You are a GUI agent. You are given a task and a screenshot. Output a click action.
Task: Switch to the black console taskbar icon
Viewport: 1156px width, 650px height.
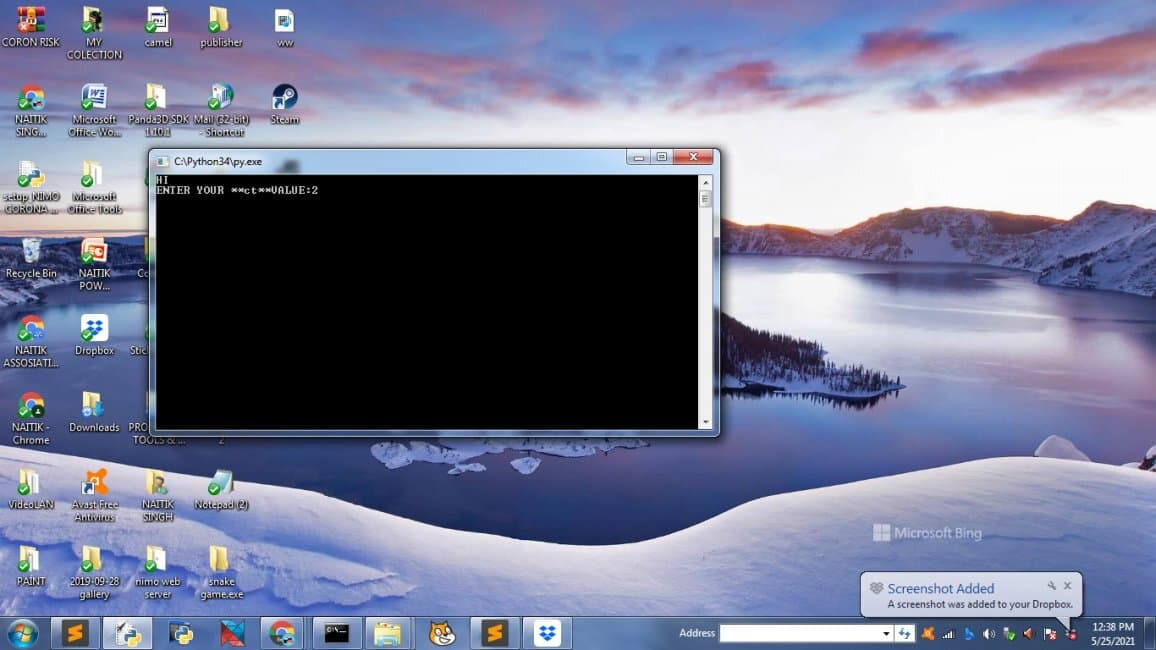click(x=336, y=633)
